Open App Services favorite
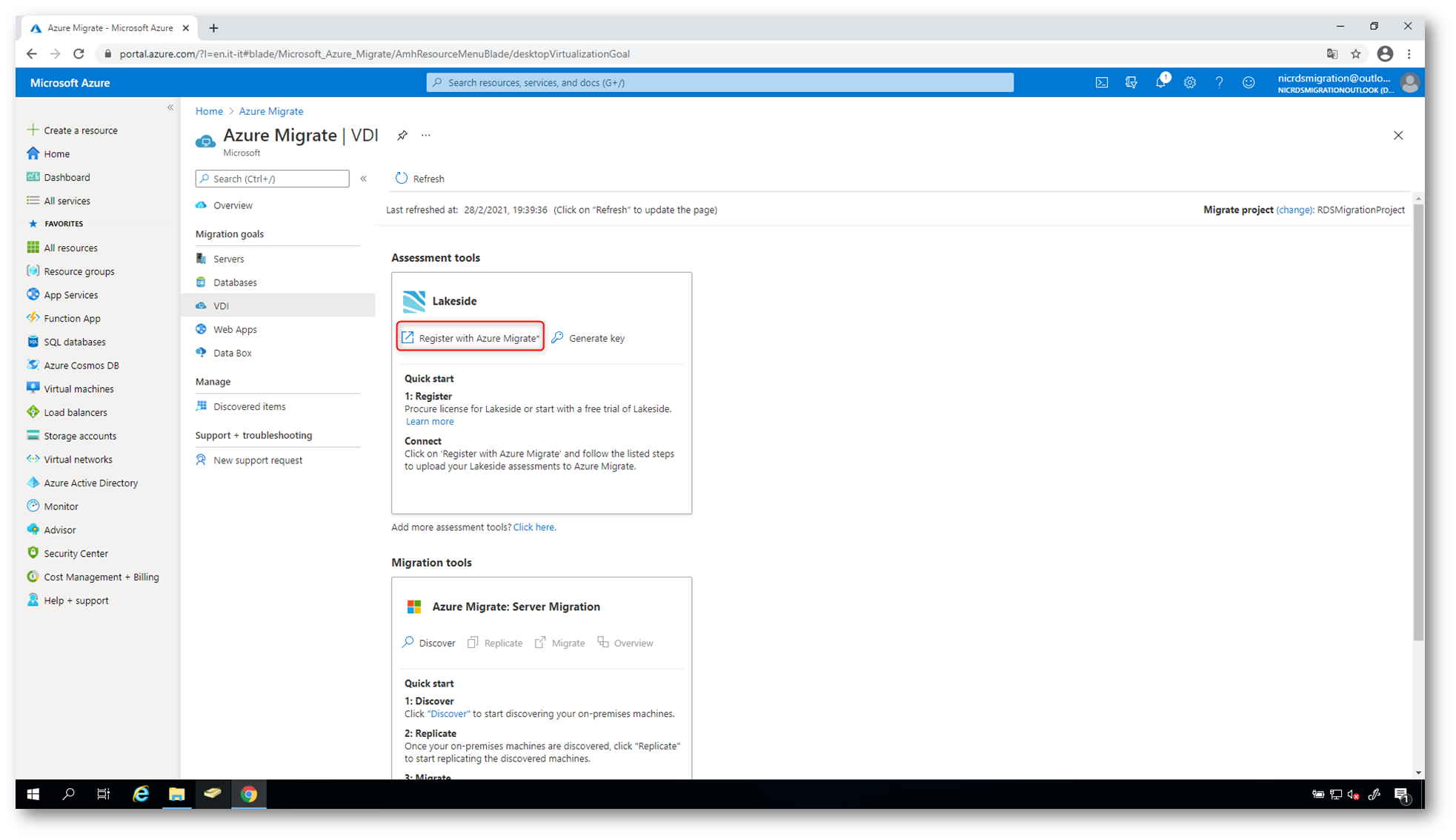The width and height of the screenshot is (1456, 840). tap(62, 295)
